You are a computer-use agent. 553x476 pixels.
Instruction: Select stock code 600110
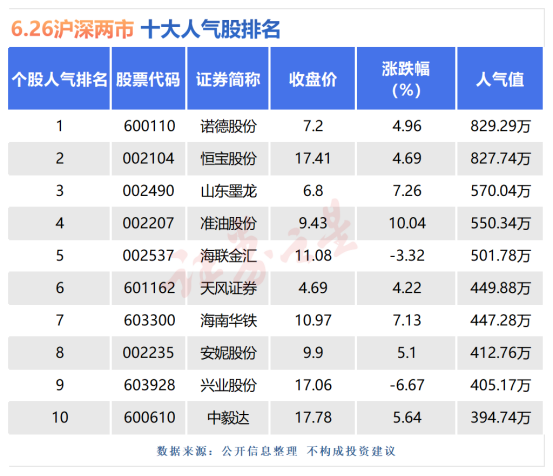(149, 126)
